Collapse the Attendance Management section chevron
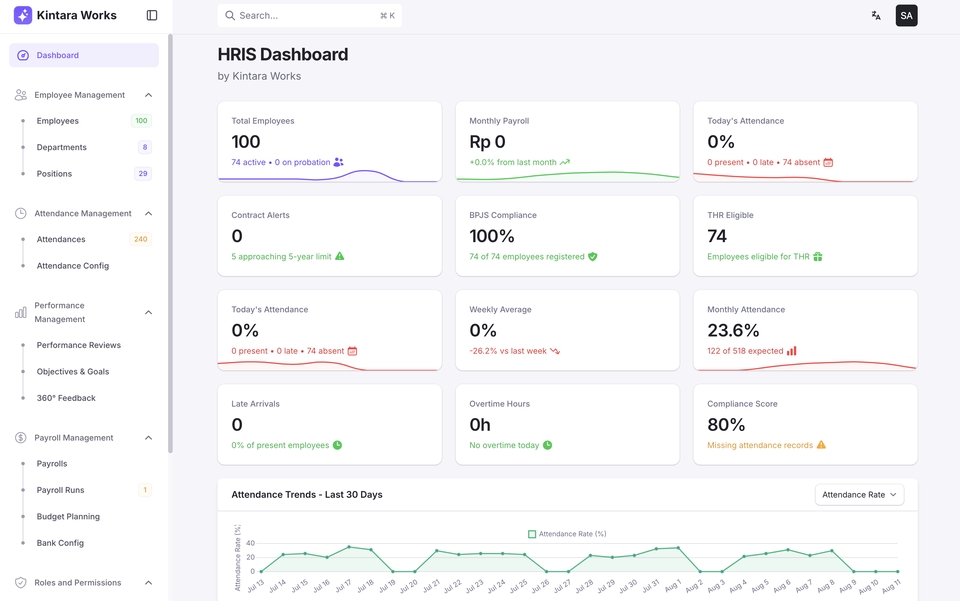The height and width of the screenshot is (601, 960). (148, 213)
